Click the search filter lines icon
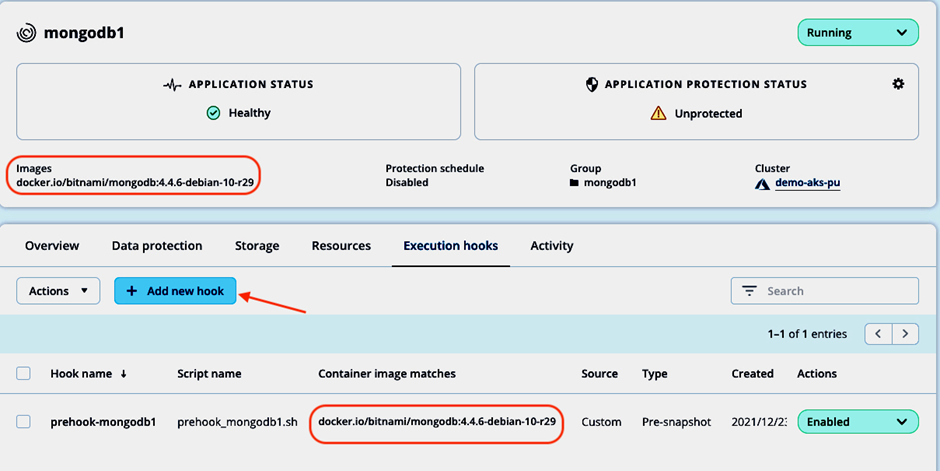 pos(749,291)
